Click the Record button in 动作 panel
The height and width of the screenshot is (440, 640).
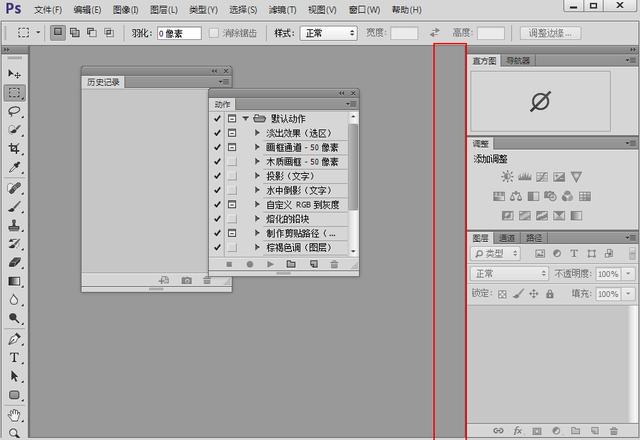pos(250,264)
